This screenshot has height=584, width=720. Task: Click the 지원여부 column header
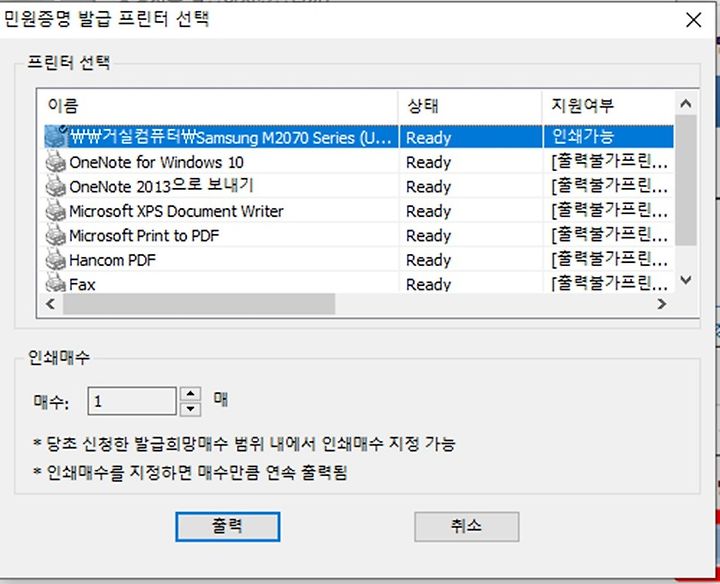pos(608,106)
